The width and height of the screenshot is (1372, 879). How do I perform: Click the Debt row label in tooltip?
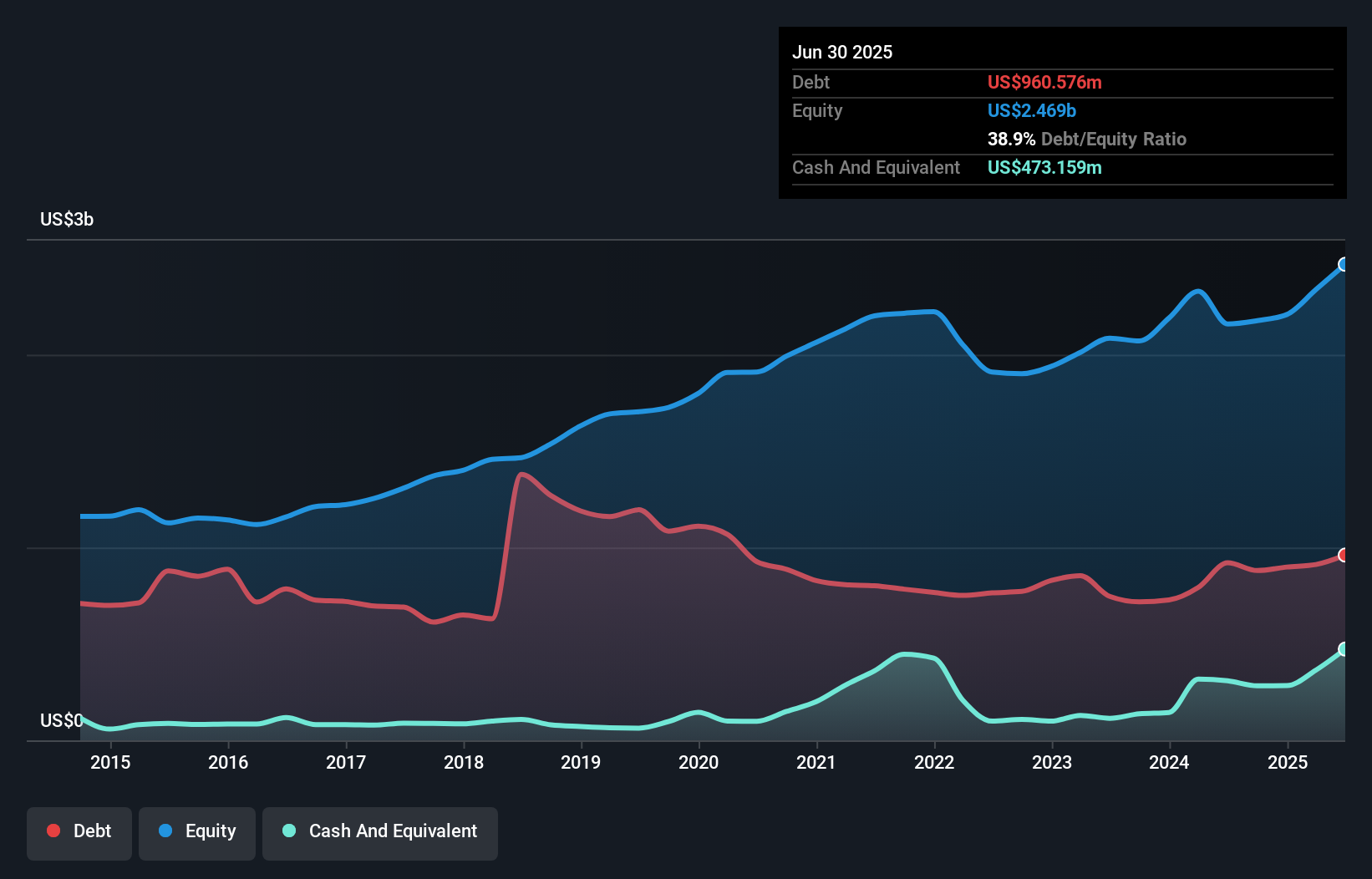[x=810, y=82]
